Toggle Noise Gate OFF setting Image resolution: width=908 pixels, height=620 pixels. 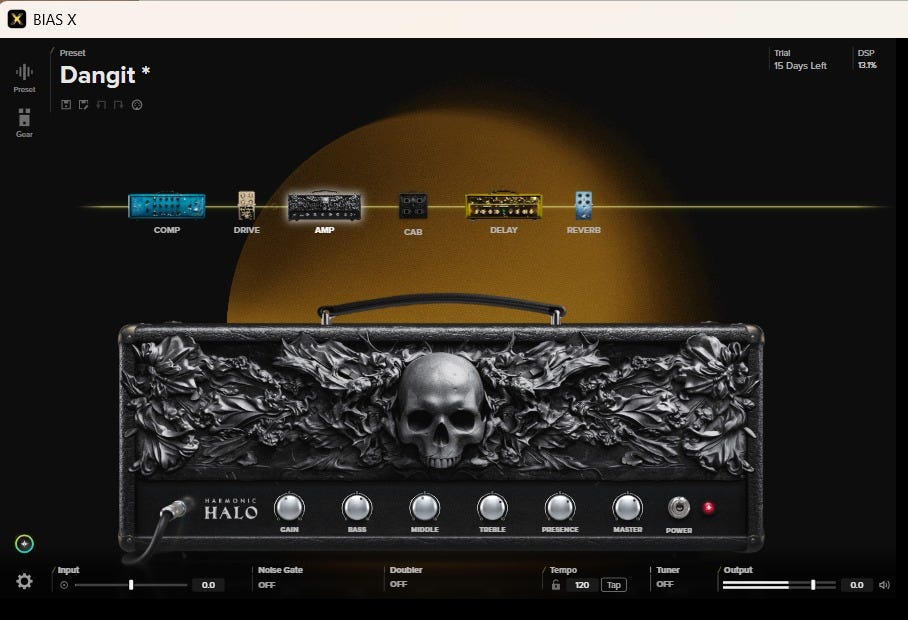(x=266, y=585)
